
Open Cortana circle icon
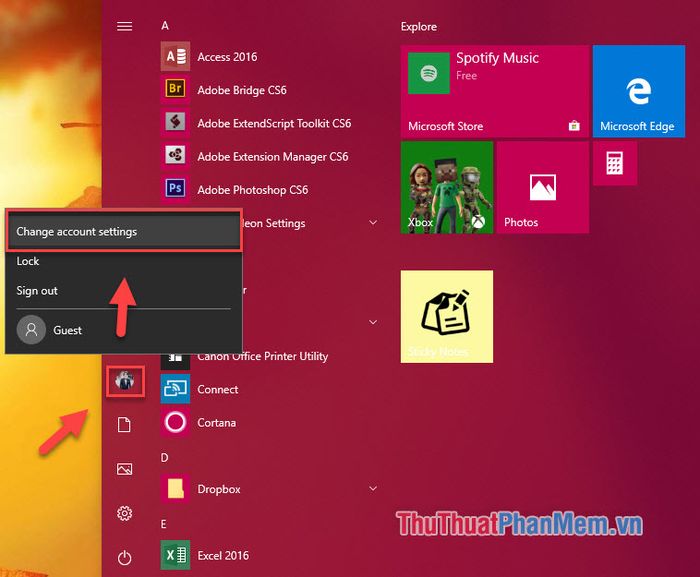click(175, 422)
